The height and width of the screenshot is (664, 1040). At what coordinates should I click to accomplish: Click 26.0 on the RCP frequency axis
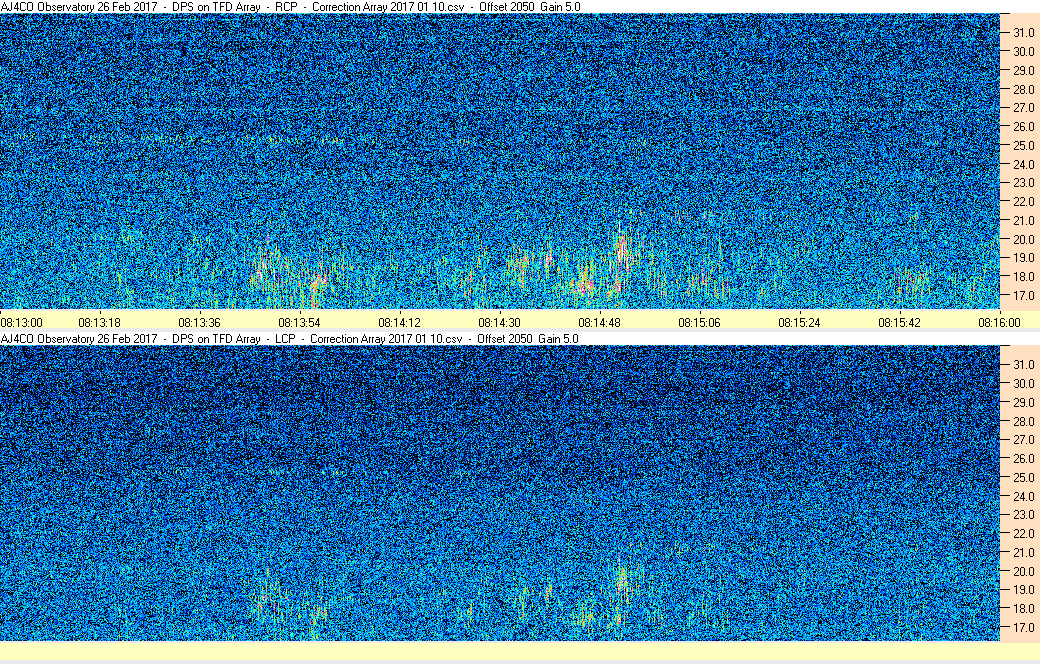point(1023,127)
